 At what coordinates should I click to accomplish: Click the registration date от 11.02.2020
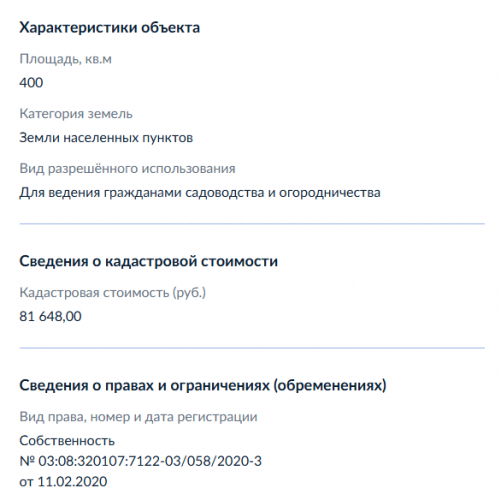click(63, 482)
